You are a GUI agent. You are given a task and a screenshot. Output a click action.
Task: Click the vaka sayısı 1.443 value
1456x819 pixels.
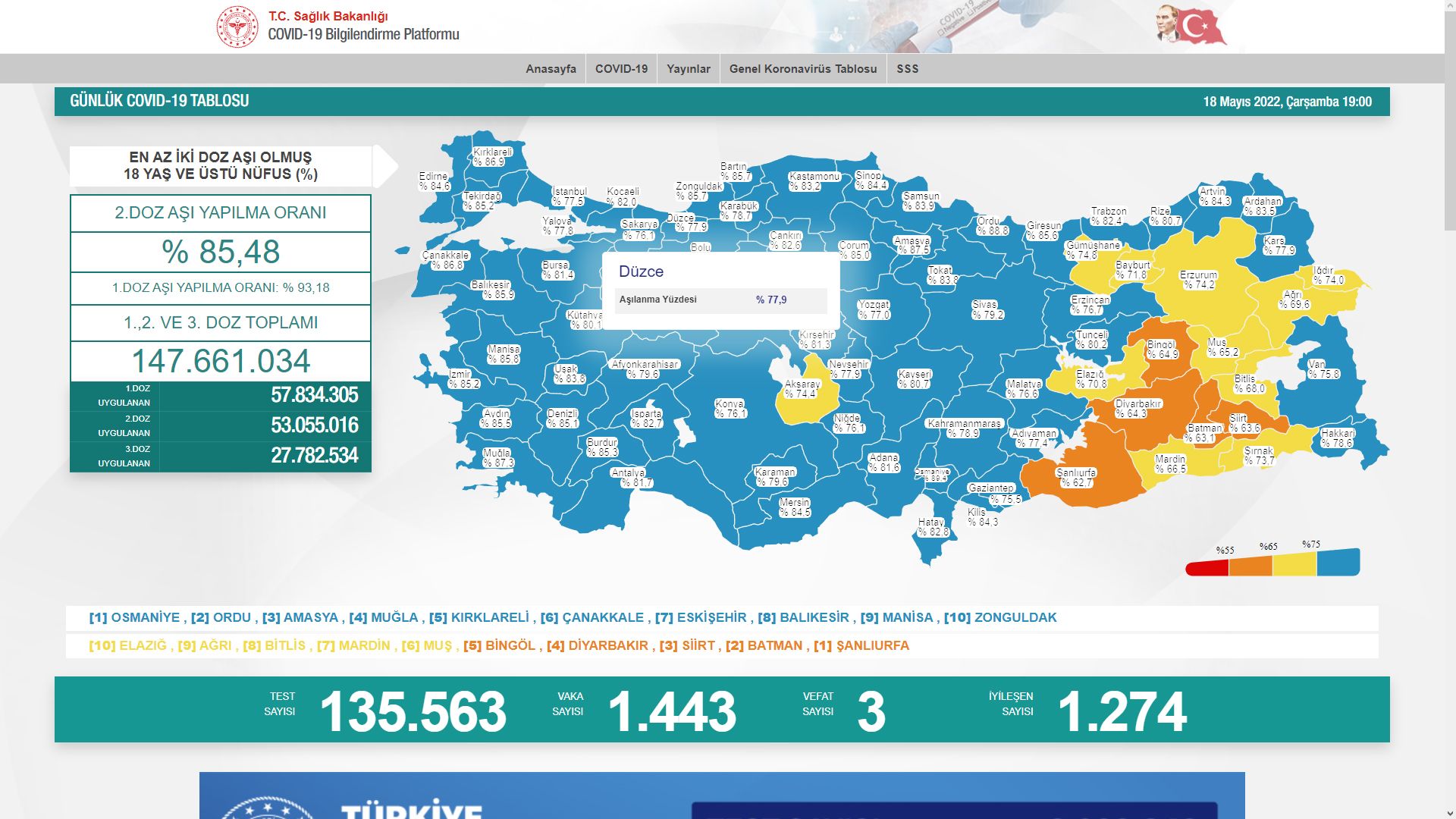pyautogui.click(x=672, y=711)
